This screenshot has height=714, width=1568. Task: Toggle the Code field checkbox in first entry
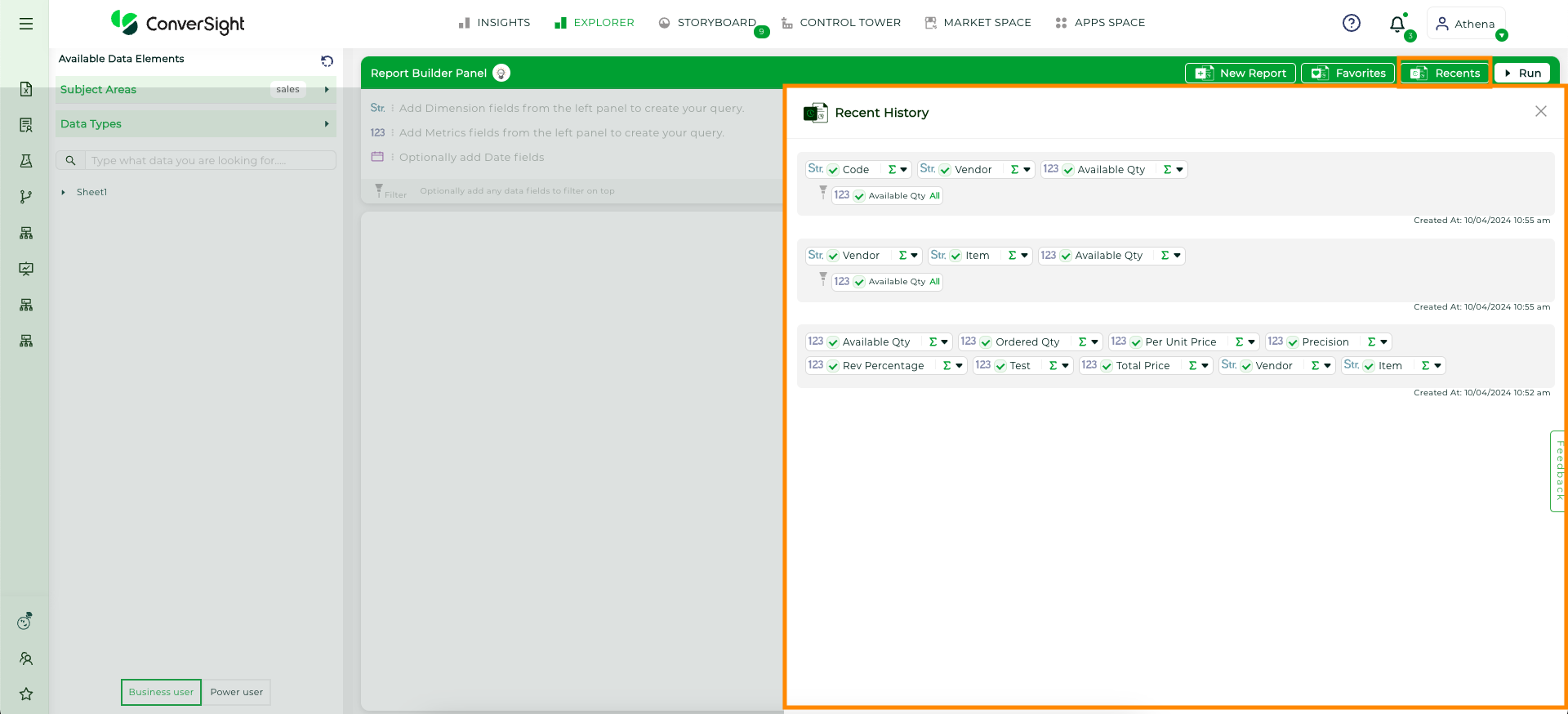833,170
